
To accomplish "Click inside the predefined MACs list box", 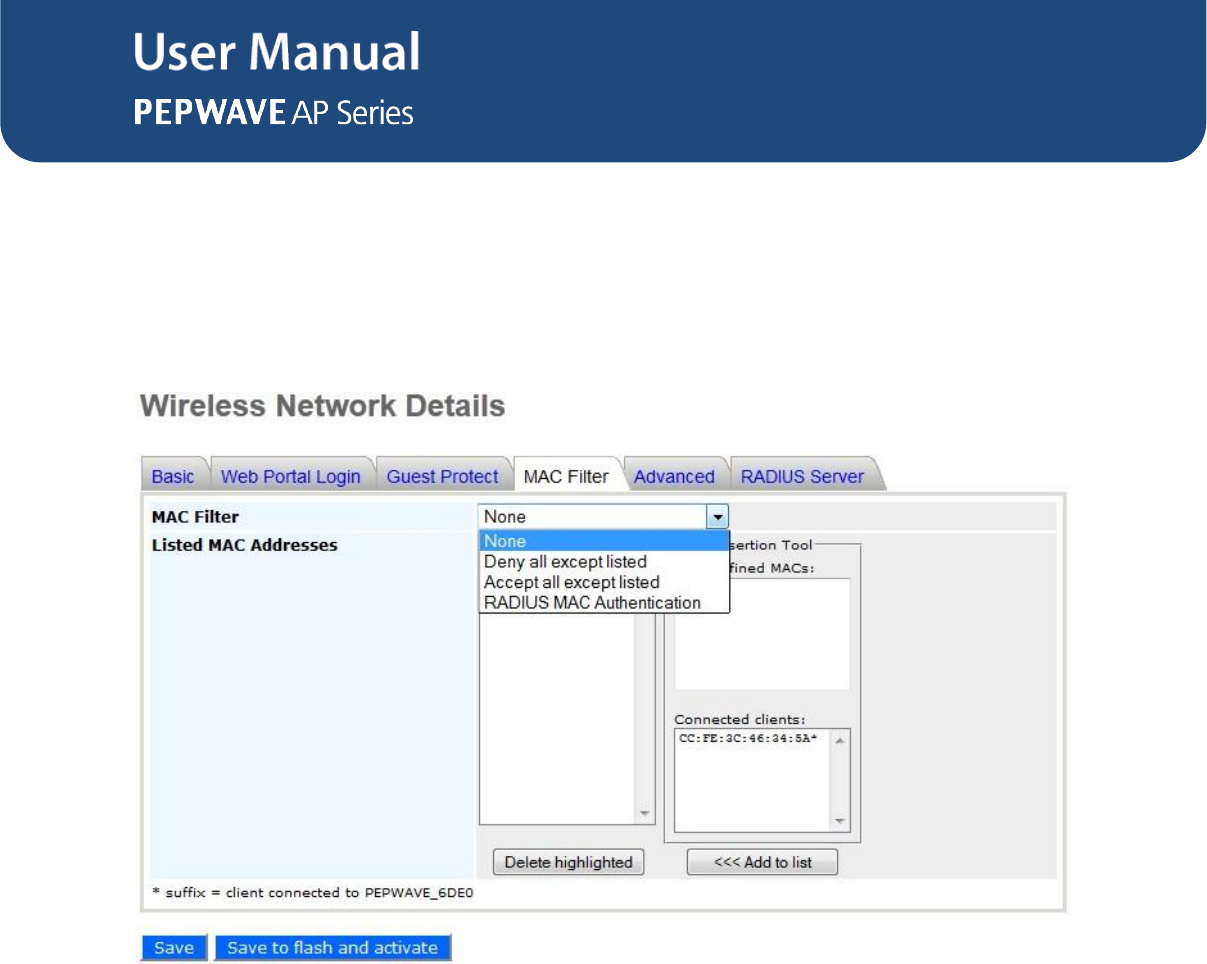I will tap(762, 634).
